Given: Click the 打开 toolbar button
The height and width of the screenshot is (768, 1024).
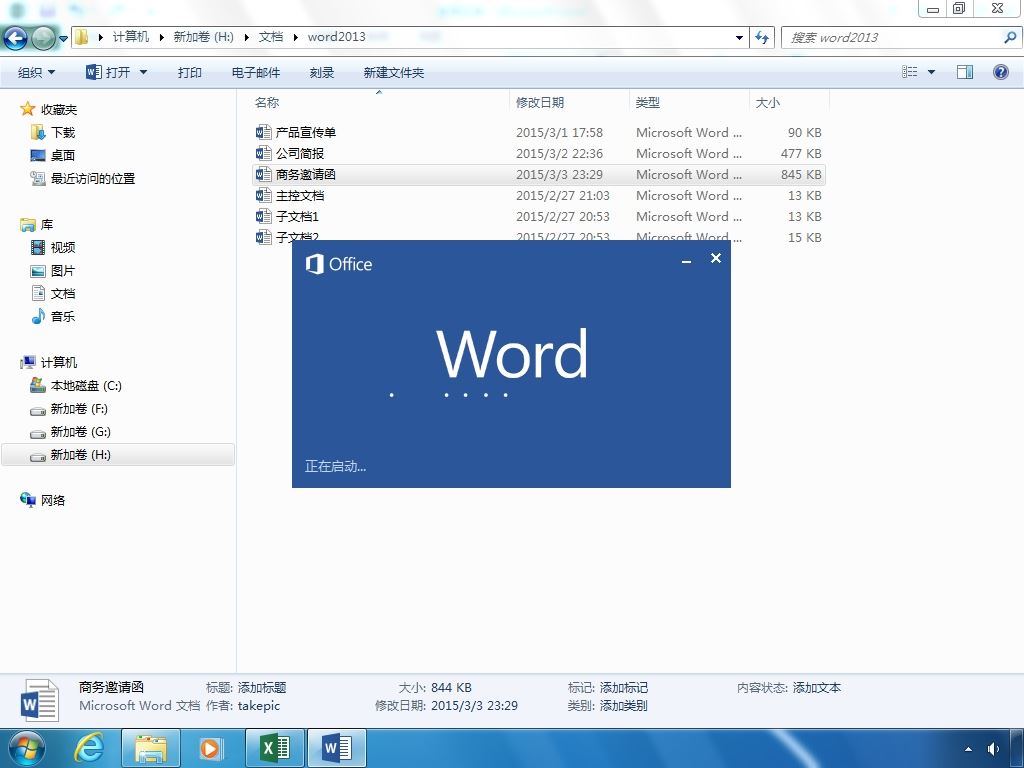Looking at the screenshot, I should pyautogui.click(x=108, y=72).
